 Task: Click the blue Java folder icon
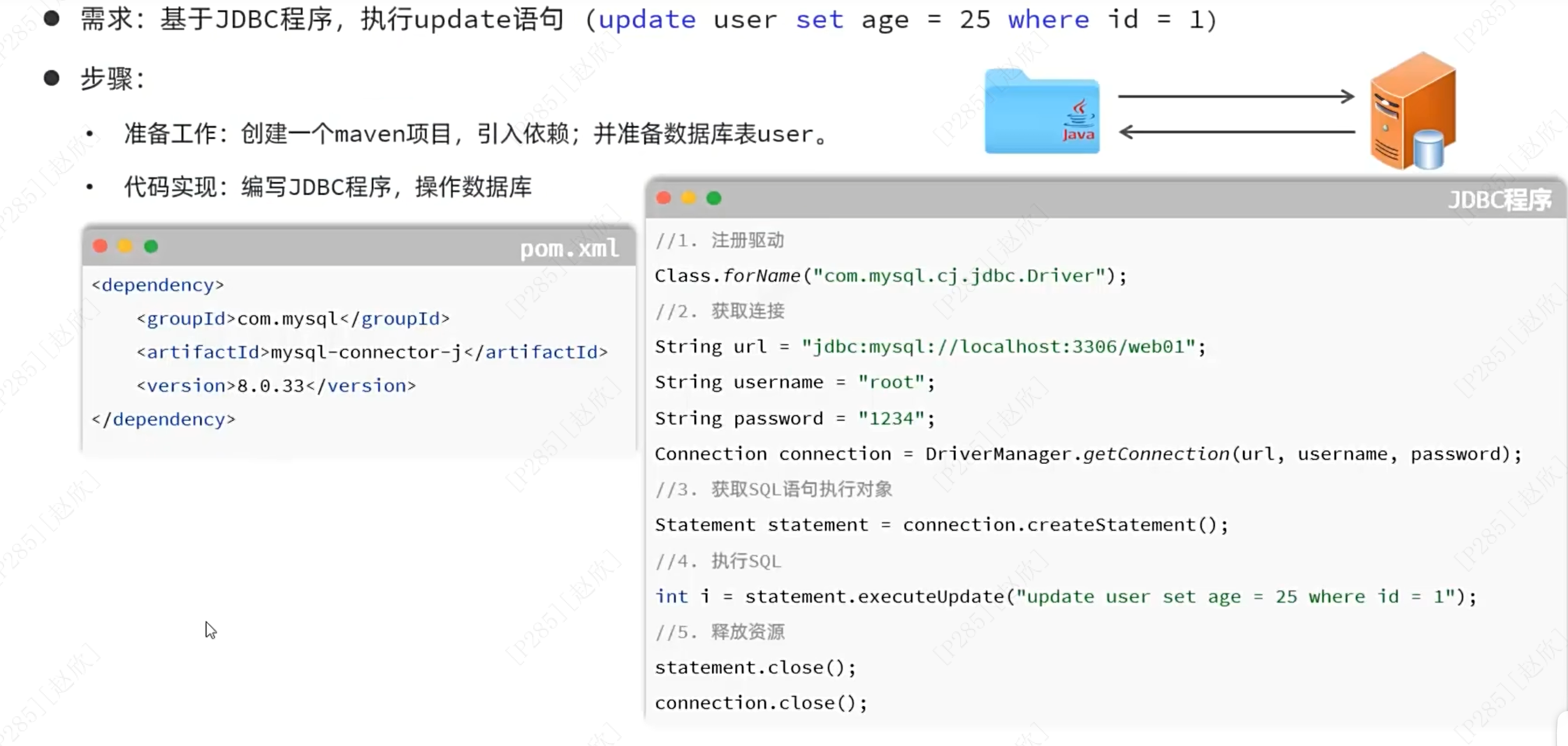(1042, 114)
